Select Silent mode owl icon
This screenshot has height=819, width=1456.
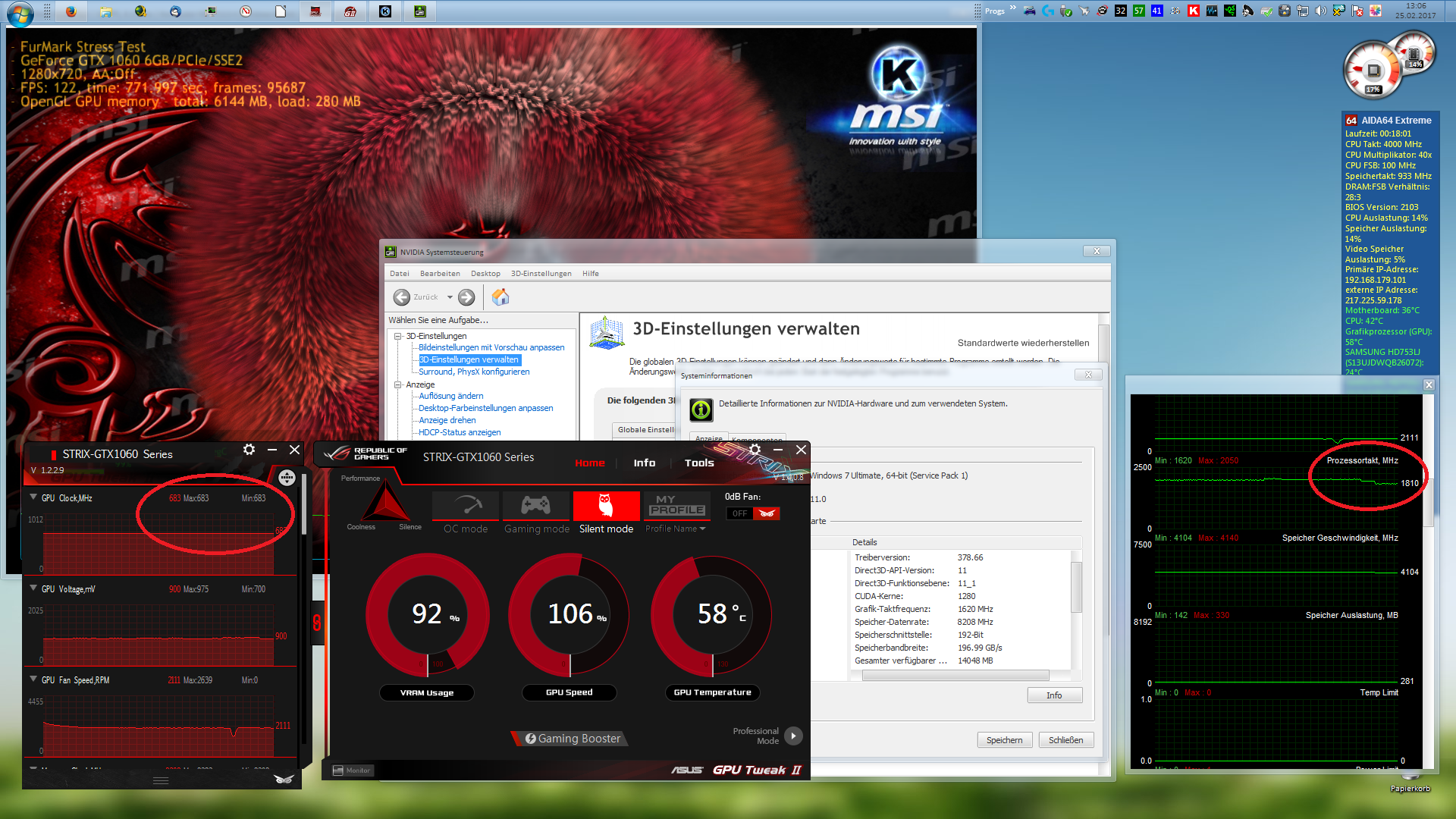coord(606,505)
